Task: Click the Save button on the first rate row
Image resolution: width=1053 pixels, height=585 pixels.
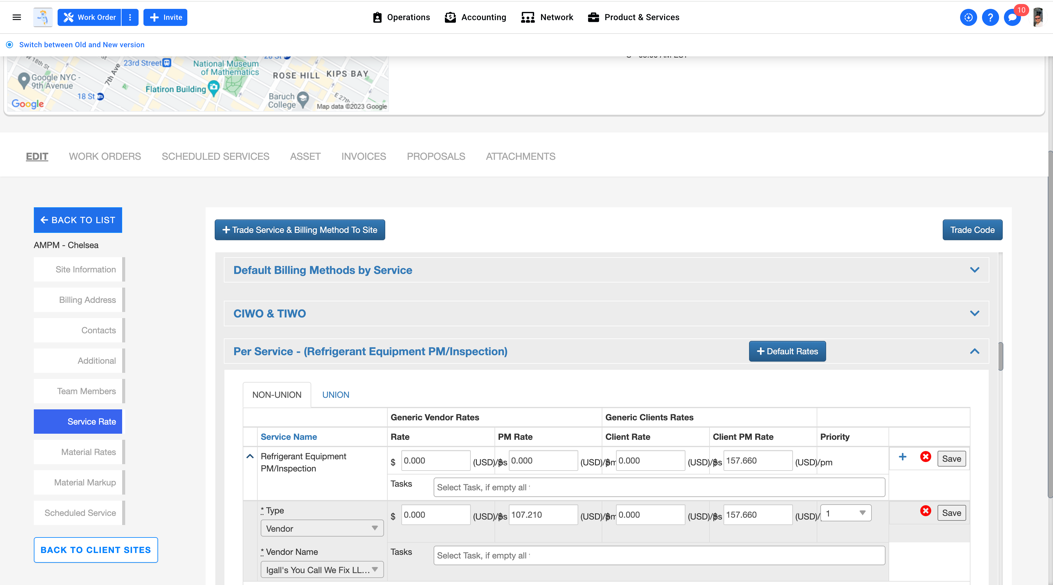Action: 950,458
